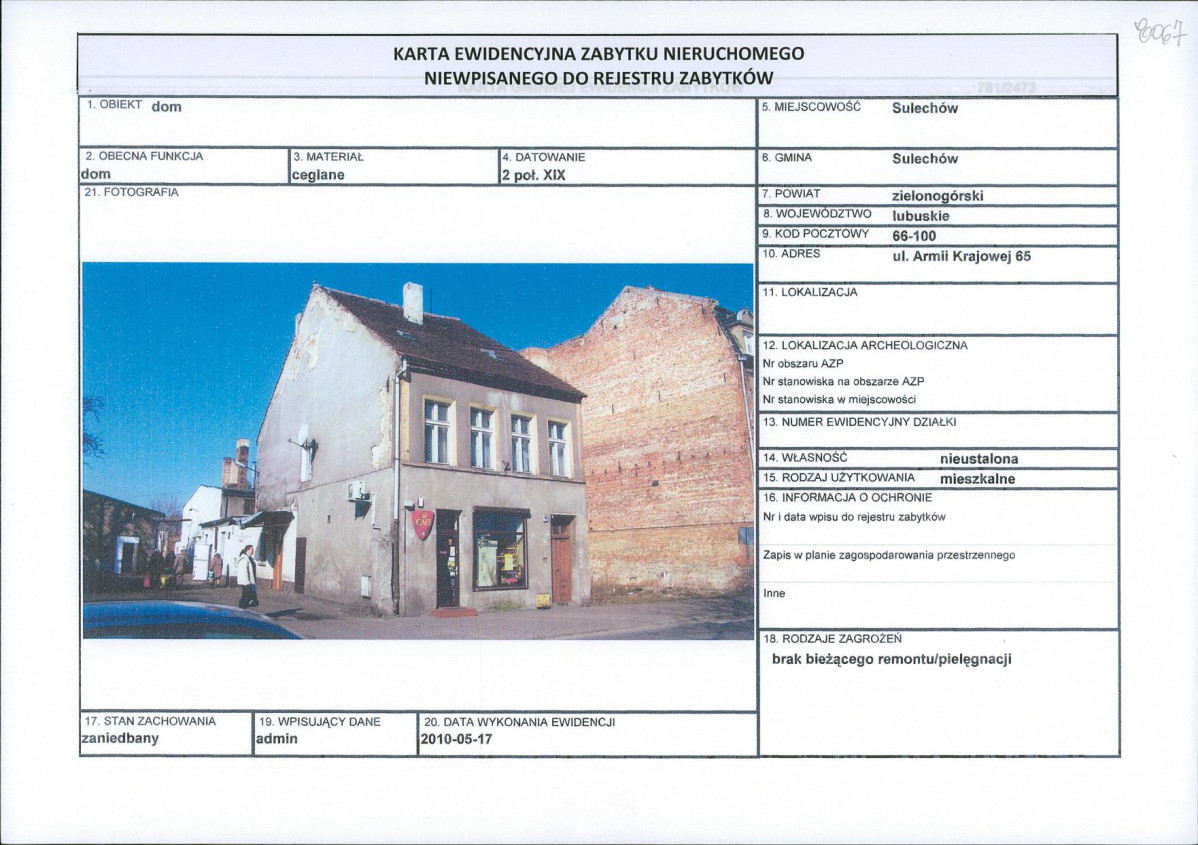
Task: Click the MIEJSCOWOŚĆ value "Sulechów"
Action: point(924,108)
